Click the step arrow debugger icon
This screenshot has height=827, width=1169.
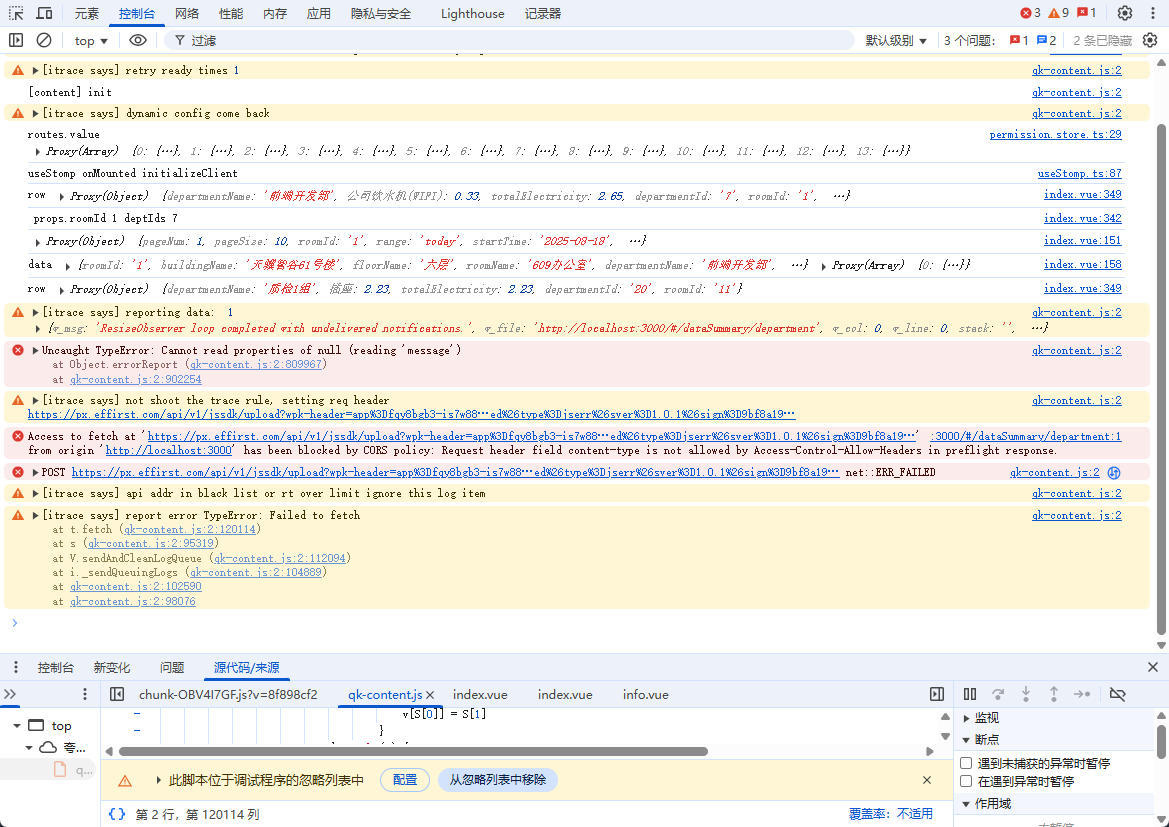(1082, 694)
